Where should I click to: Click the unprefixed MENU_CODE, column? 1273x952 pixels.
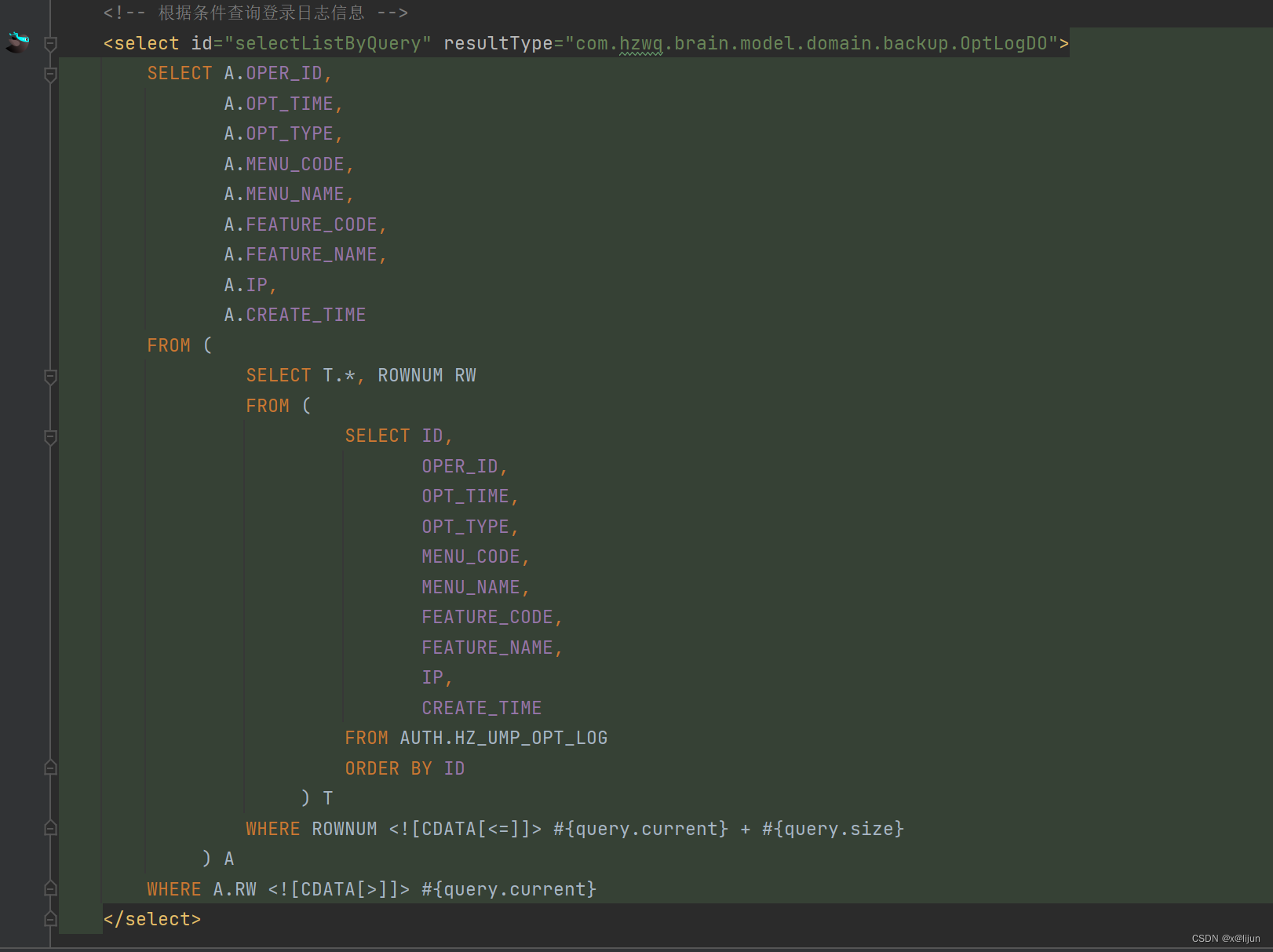click(476, 556)
